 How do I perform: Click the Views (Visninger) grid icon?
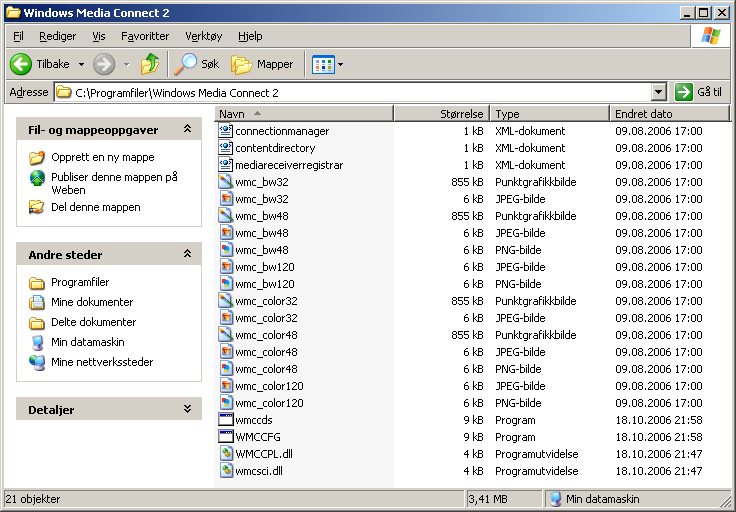coord(323,64)
